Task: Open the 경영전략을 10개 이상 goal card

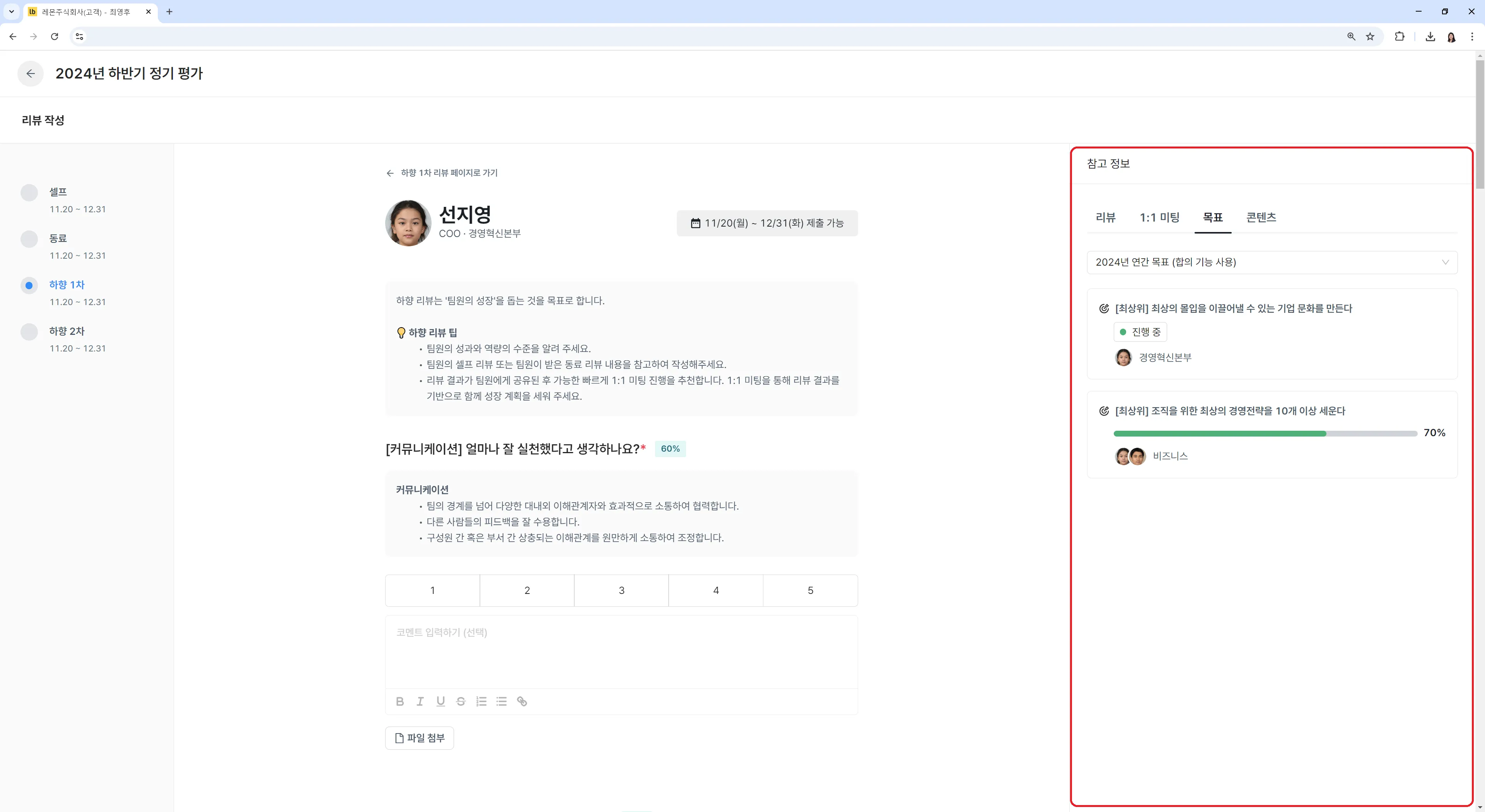Action: coord(1272,435)
